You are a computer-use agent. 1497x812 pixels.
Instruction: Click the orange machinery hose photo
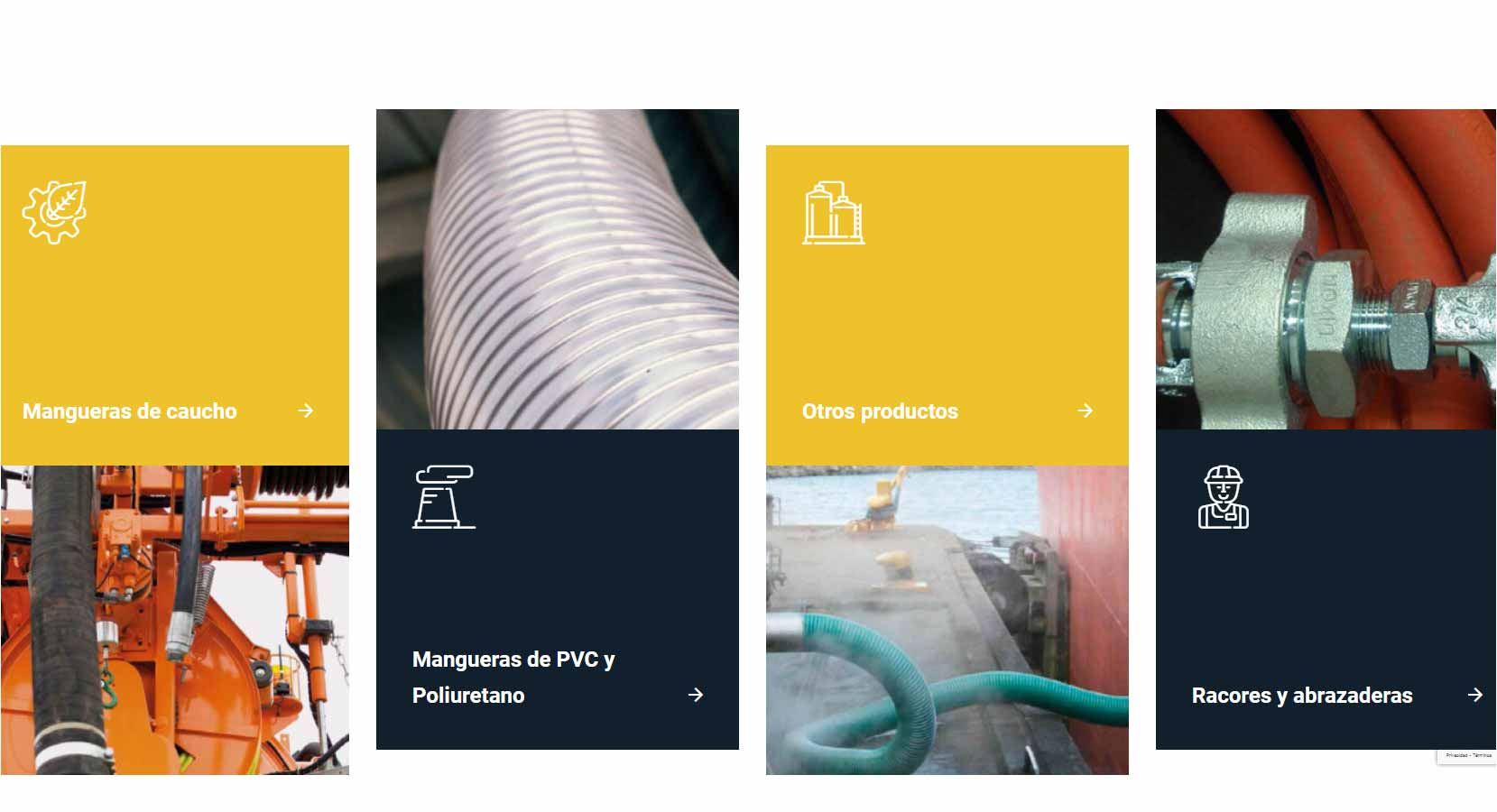[175, 620]
